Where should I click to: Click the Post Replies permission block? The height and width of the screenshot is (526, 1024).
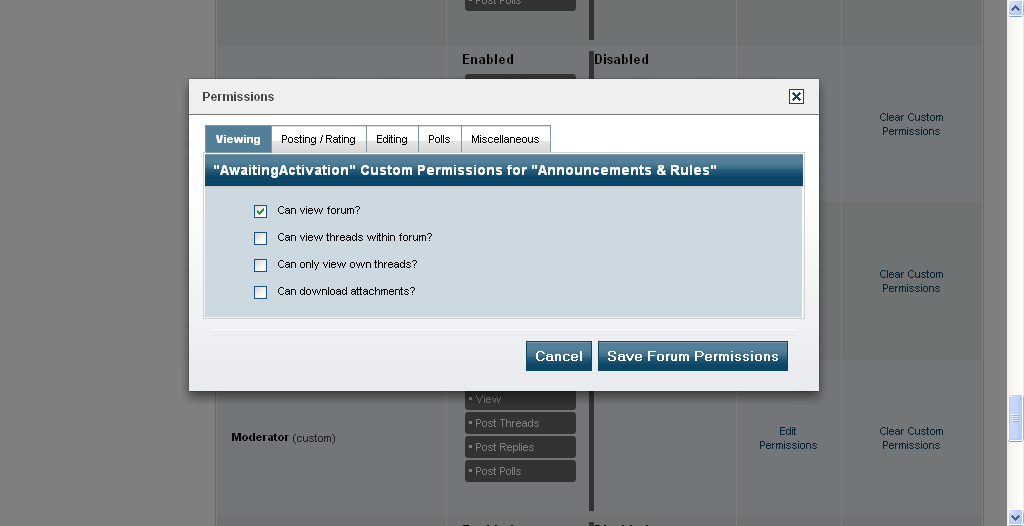[x=520, y=447]
